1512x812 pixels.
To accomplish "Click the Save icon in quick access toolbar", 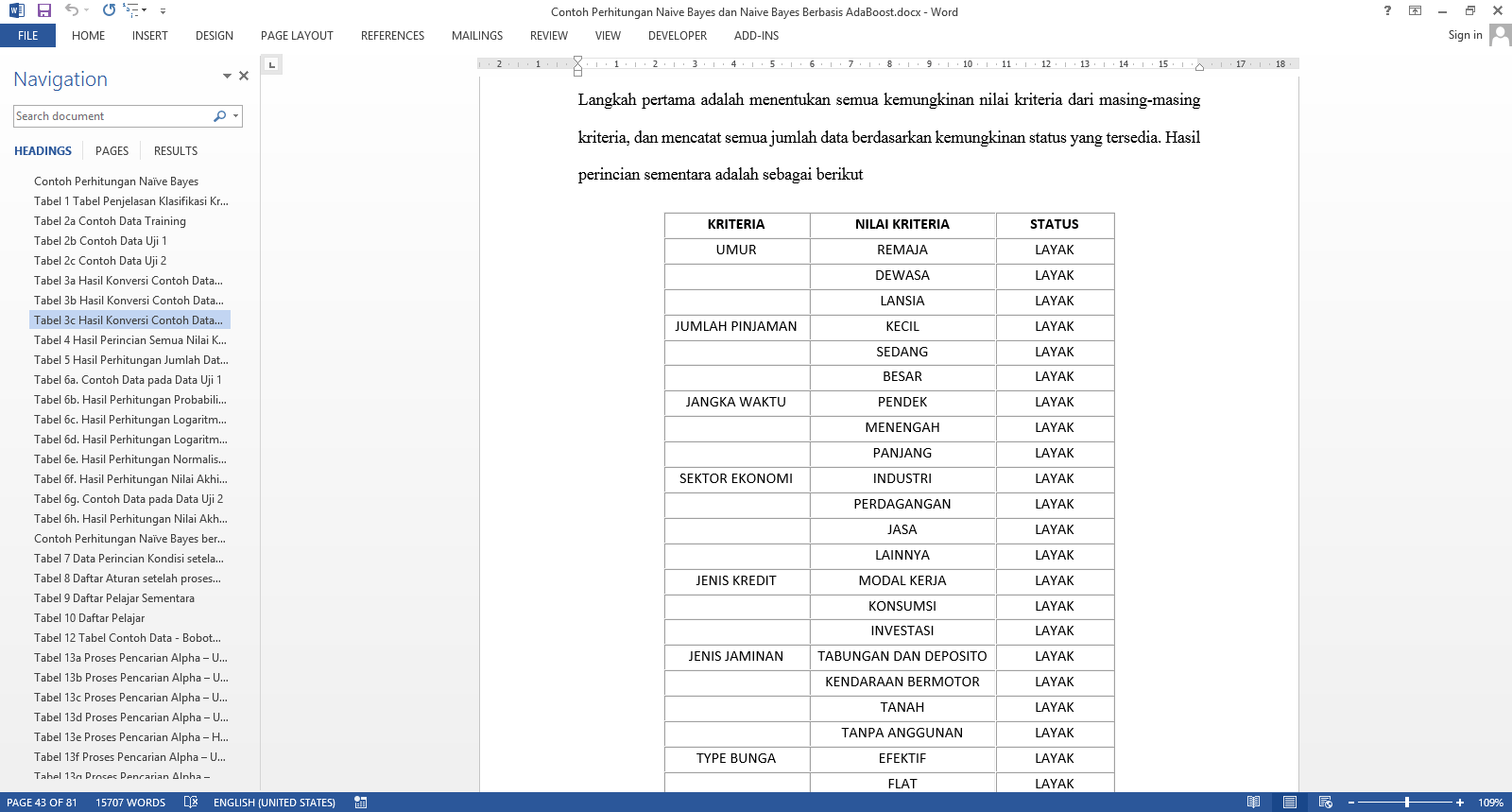I will tap(43, 10).
